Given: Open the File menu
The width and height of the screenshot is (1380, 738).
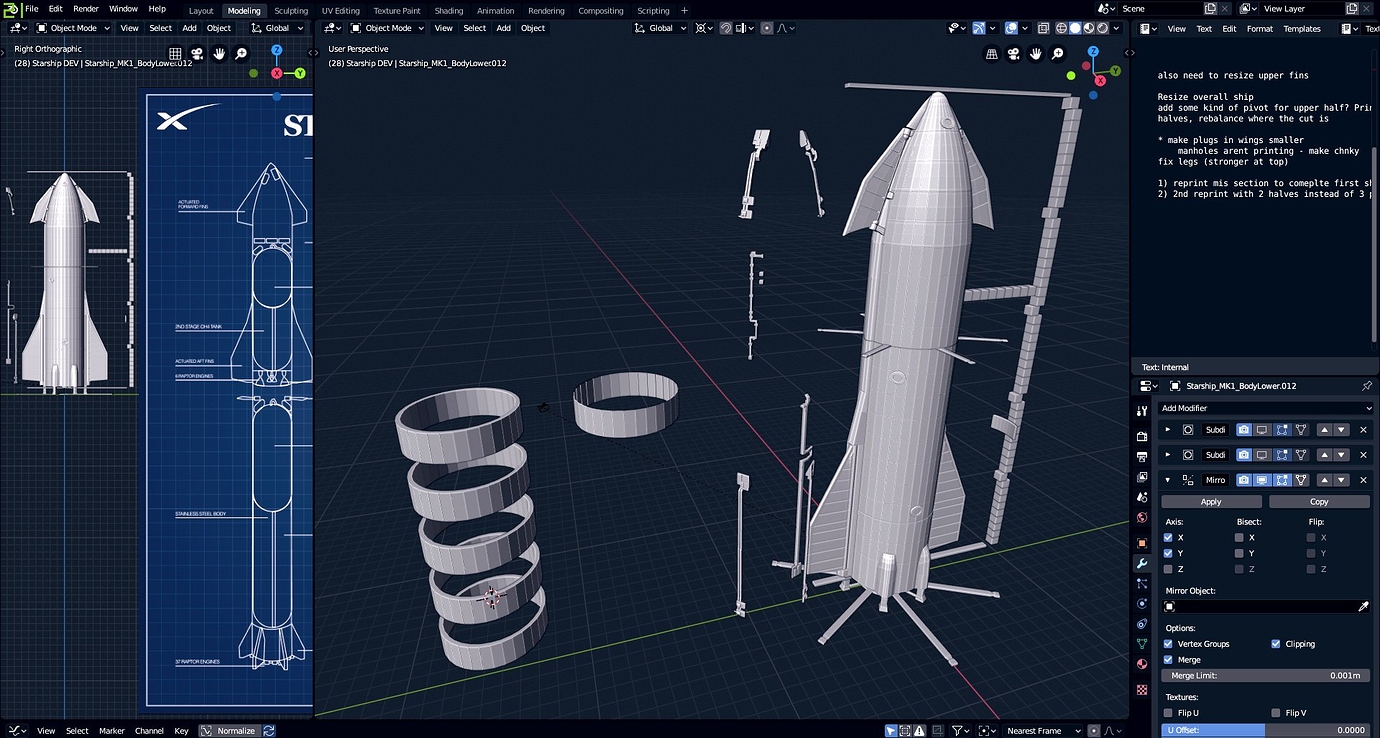Looking at the screenshot, I should click(x=32, y=9).
